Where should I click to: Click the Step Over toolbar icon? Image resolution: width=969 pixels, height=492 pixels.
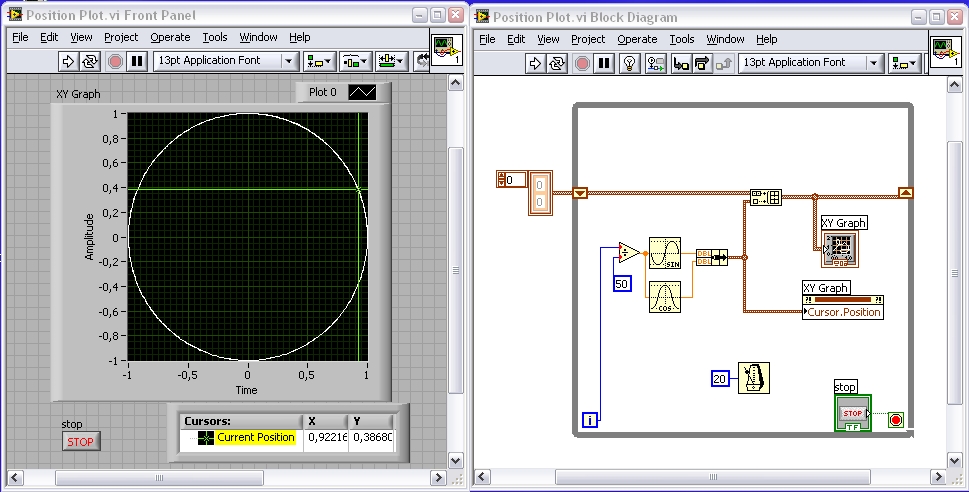point(704,63)
